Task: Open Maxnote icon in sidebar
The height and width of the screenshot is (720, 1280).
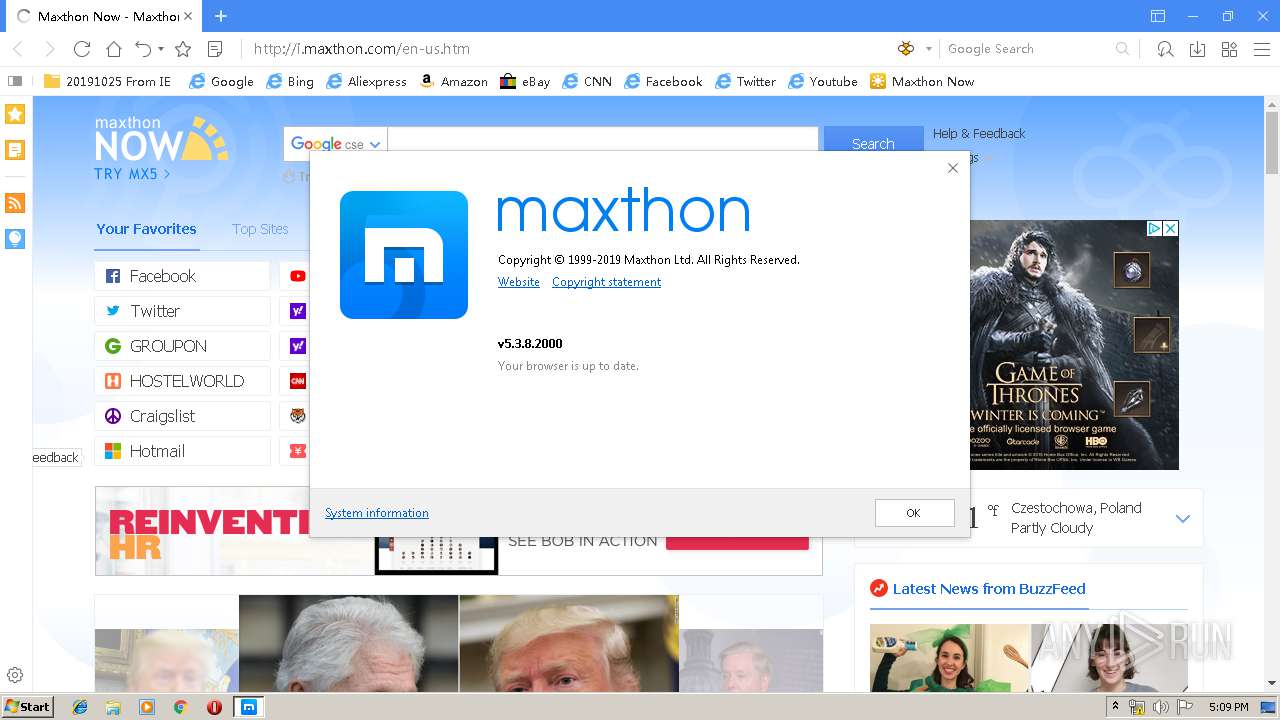Action: pyautogui.click(x=15, y=150)
